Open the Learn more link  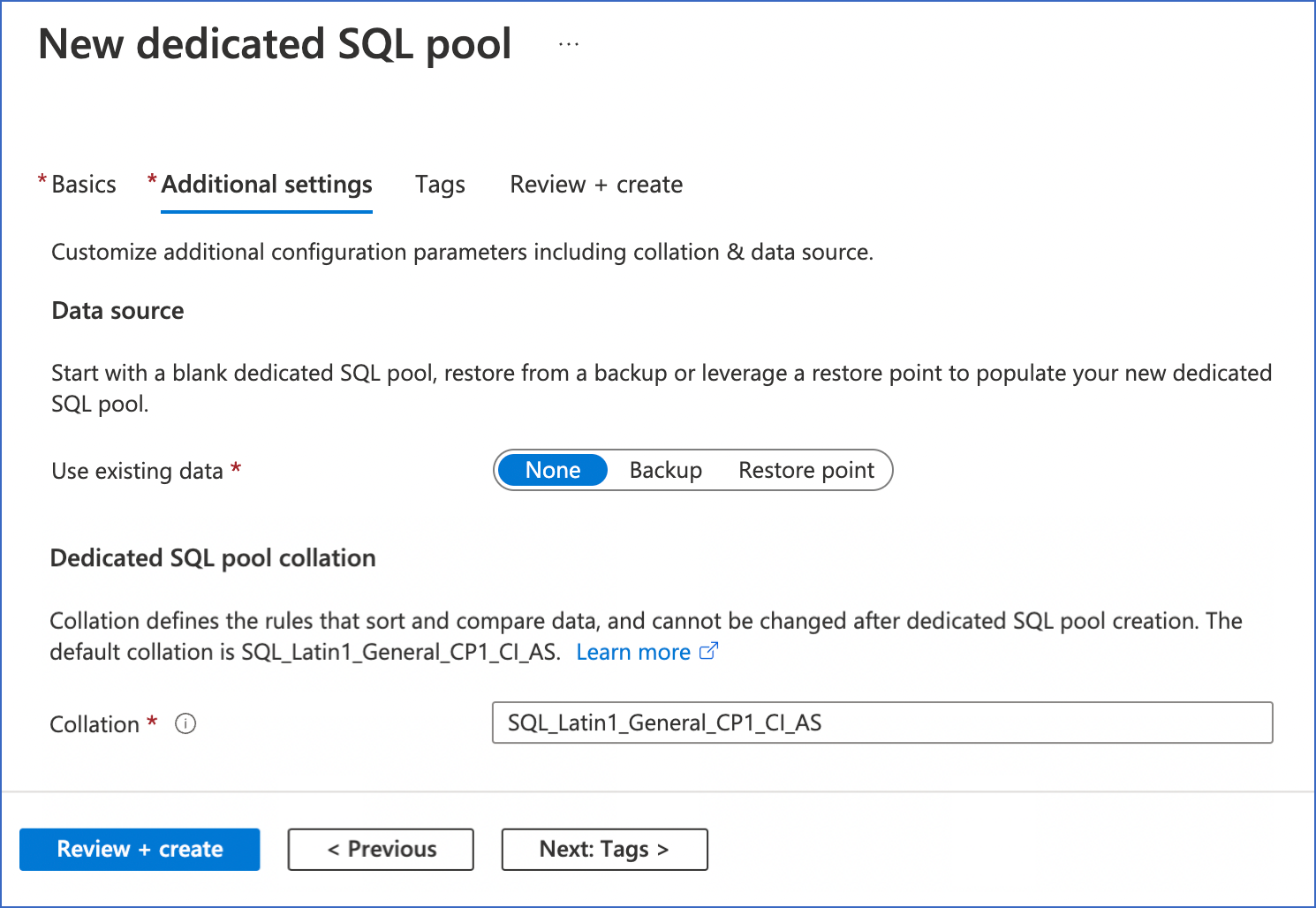point(633,652)
